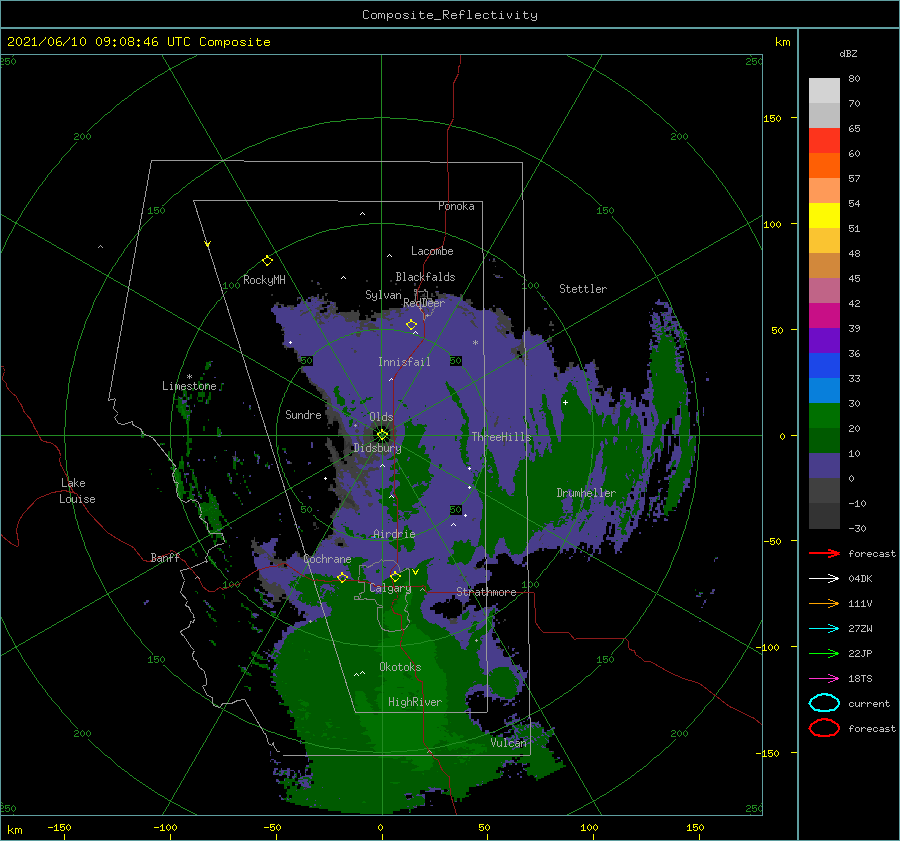This screenshot has height=841, width=900.
Task: Click the yellow marker near Cochrane
Action: [342, 577]
